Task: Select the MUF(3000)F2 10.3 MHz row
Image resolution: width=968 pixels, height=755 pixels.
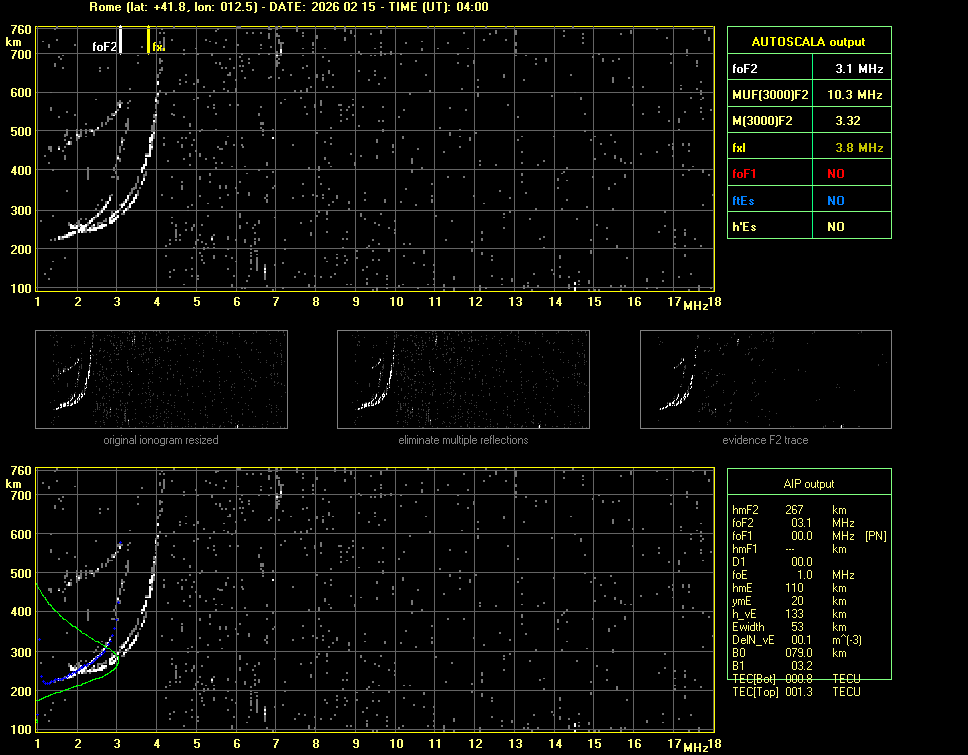Action: click(808, 95)
